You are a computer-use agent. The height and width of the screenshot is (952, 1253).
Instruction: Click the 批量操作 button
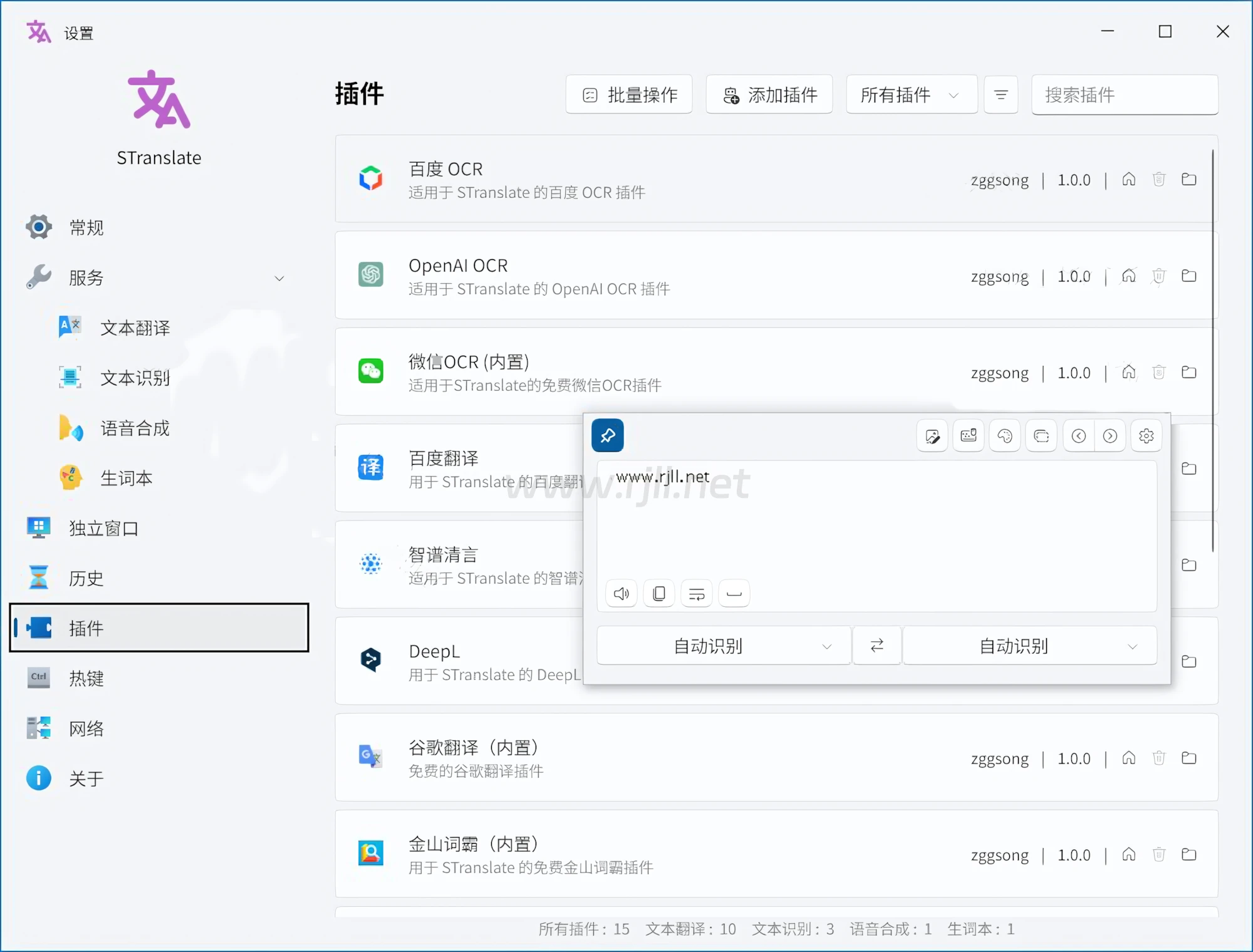629,95
